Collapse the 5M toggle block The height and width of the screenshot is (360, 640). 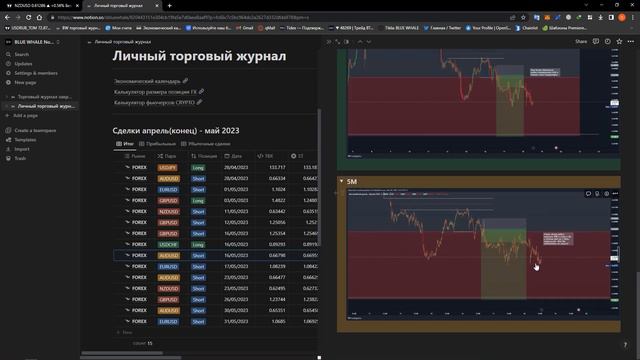[342, 181]
